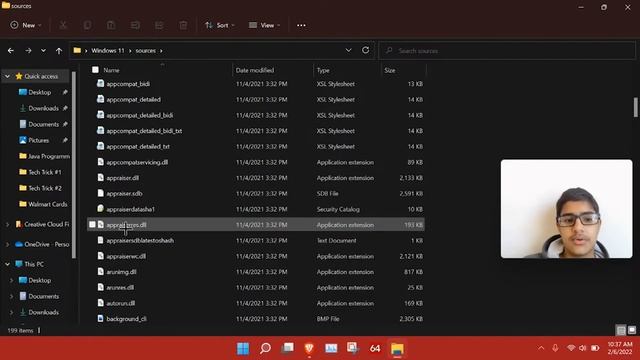Go forward with the right arrow
Screen dimensions: 640x360
pyautogui.click(x=28, y=51)
